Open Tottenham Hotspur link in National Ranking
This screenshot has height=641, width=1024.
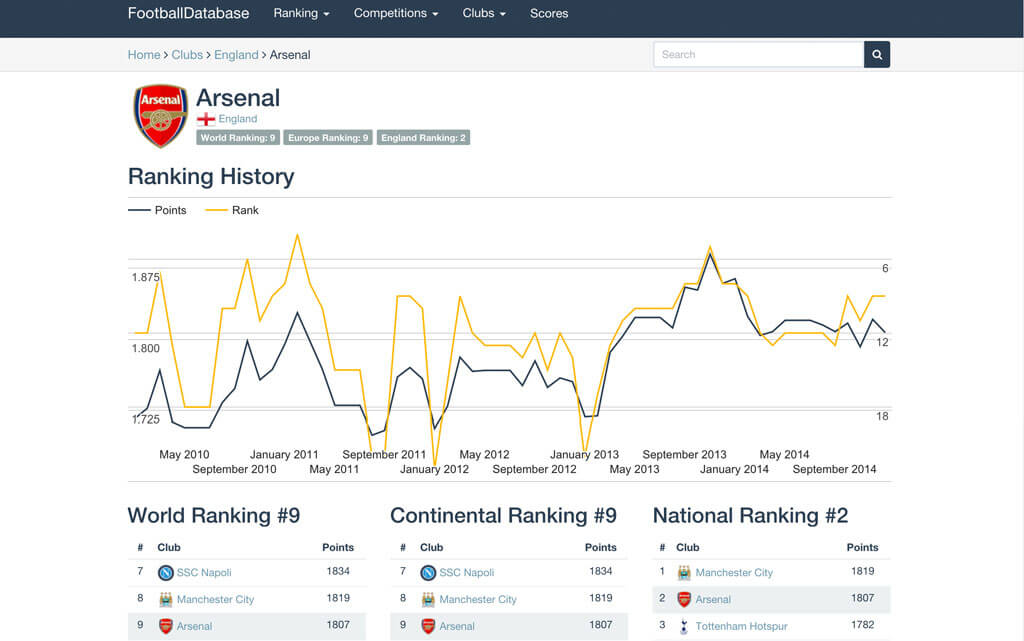tap(741, 626)
